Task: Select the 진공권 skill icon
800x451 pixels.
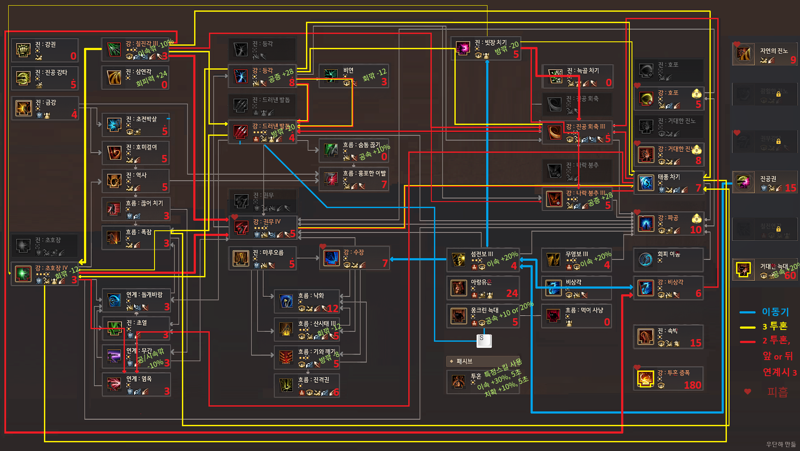Action: 744,182
